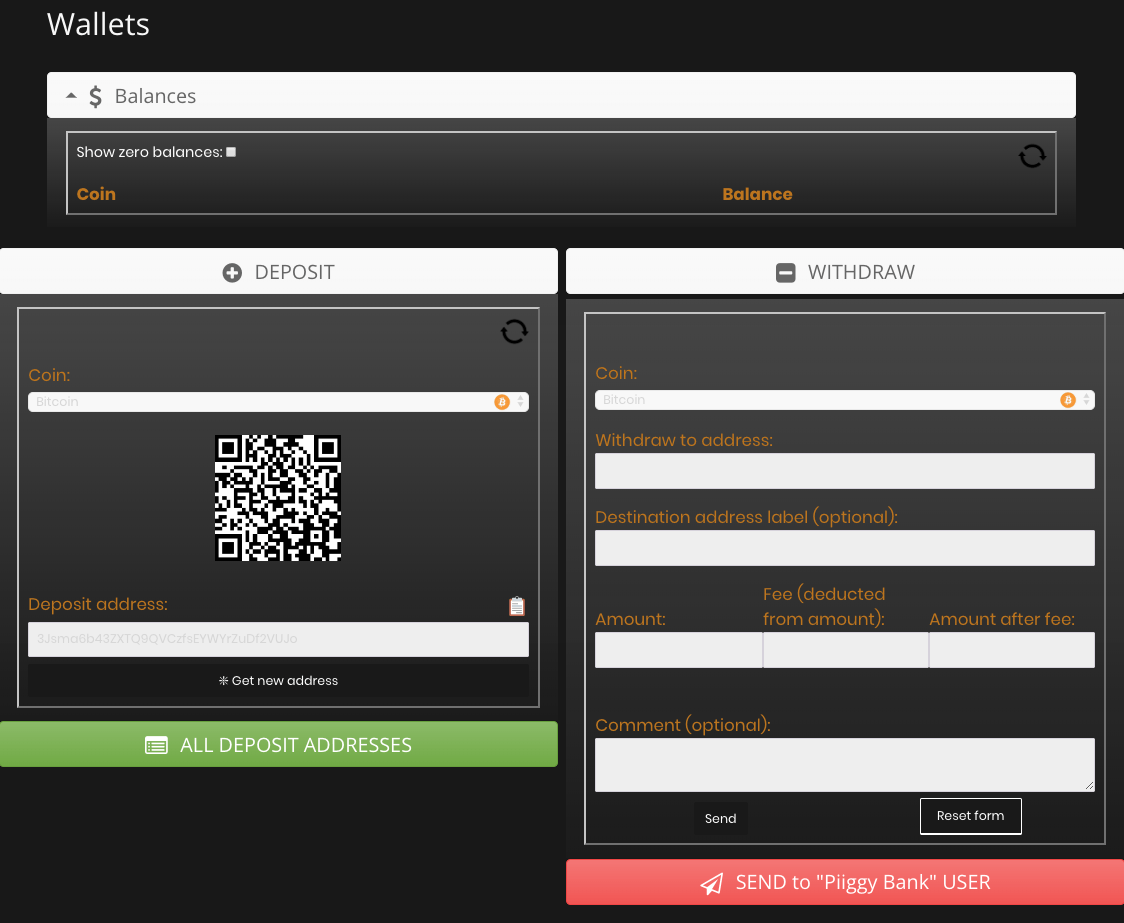Image resolution: width=1124 pixels, height=923 pixels.
Task: Click the paper plane send icon
Action: click(712, 884)
